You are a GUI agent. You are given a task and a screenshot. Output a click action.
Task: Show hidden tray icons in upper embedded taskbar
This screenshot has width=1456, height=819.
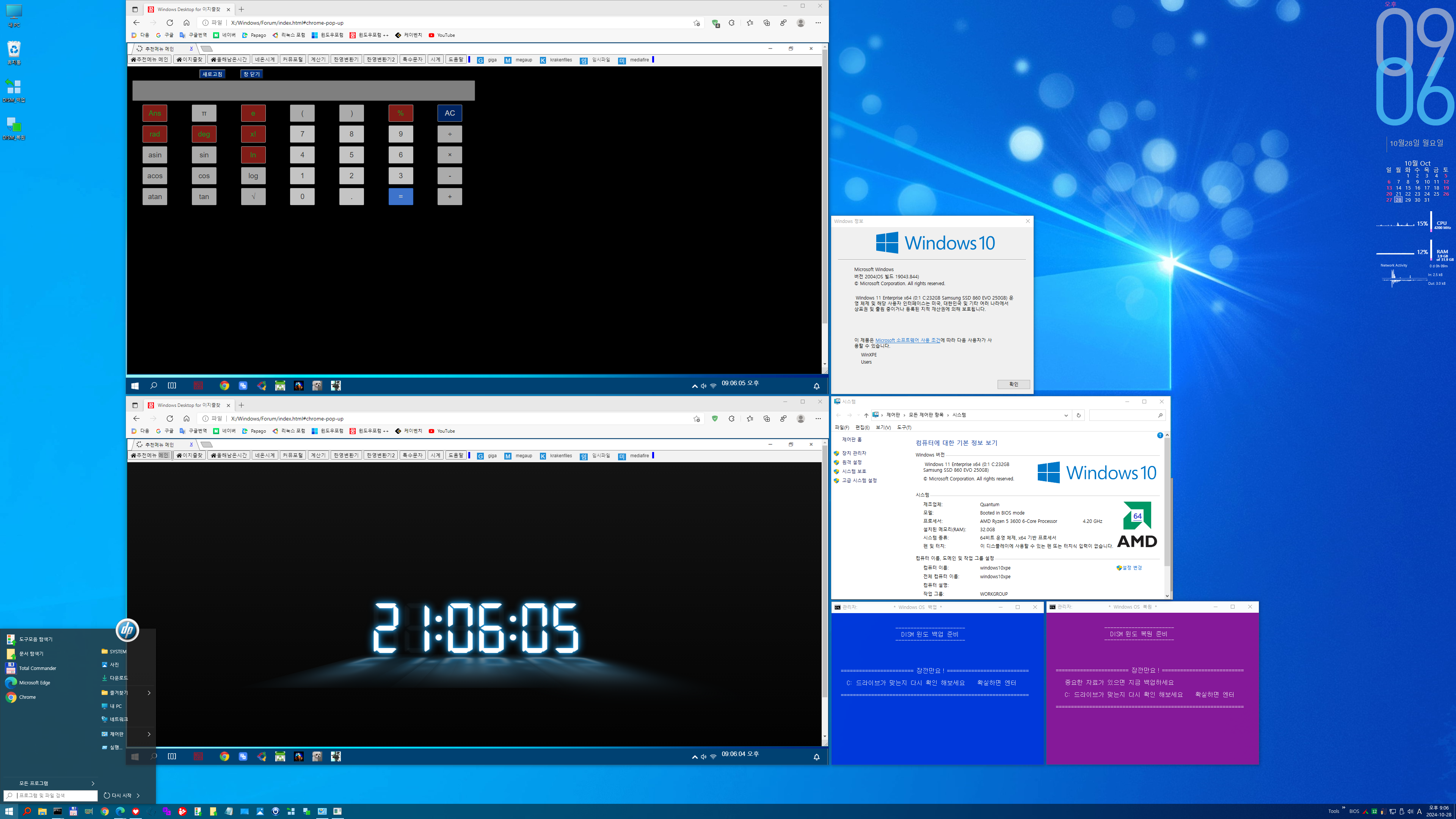click(695, 386)
